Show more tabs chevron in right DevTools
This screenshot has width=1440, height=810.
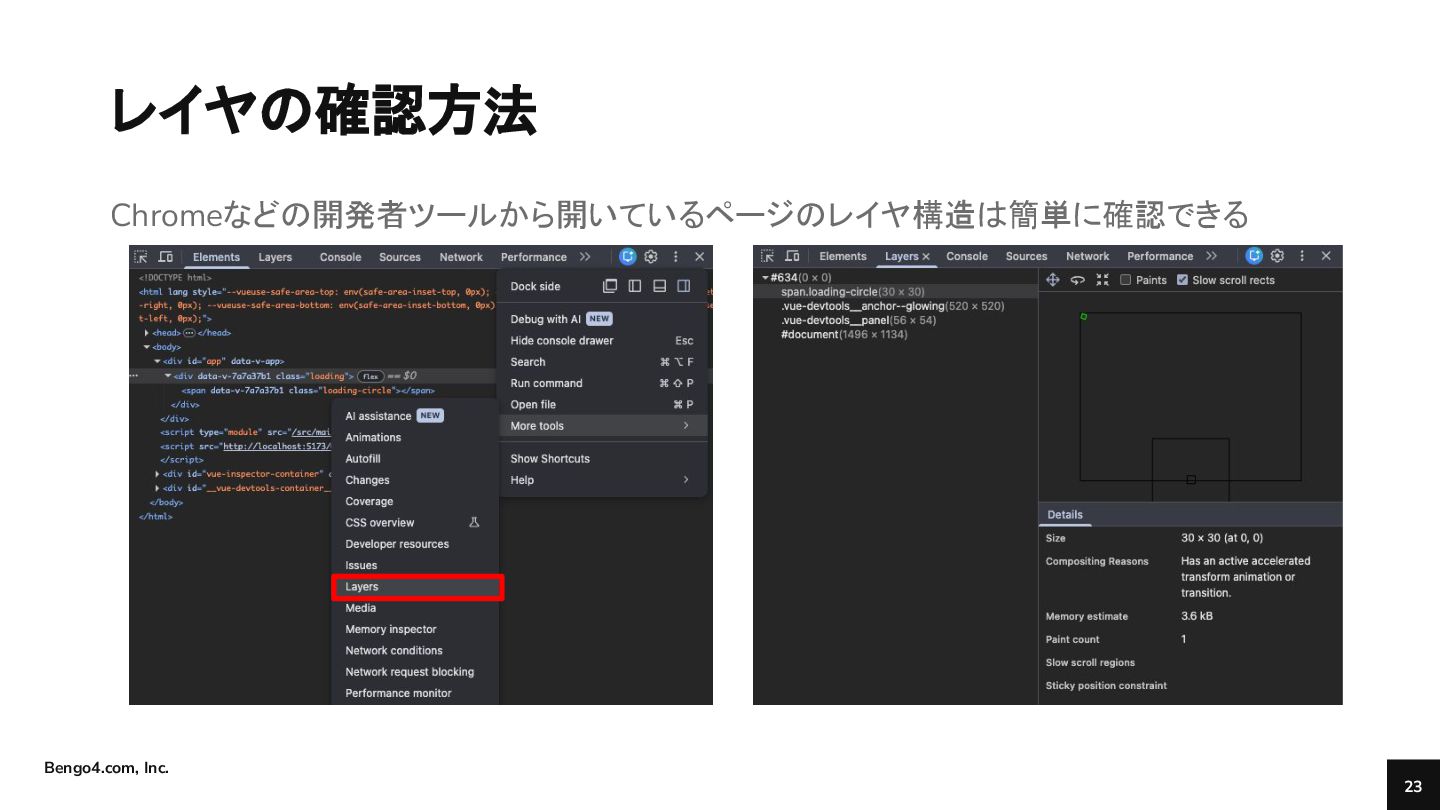(1211, 256)
